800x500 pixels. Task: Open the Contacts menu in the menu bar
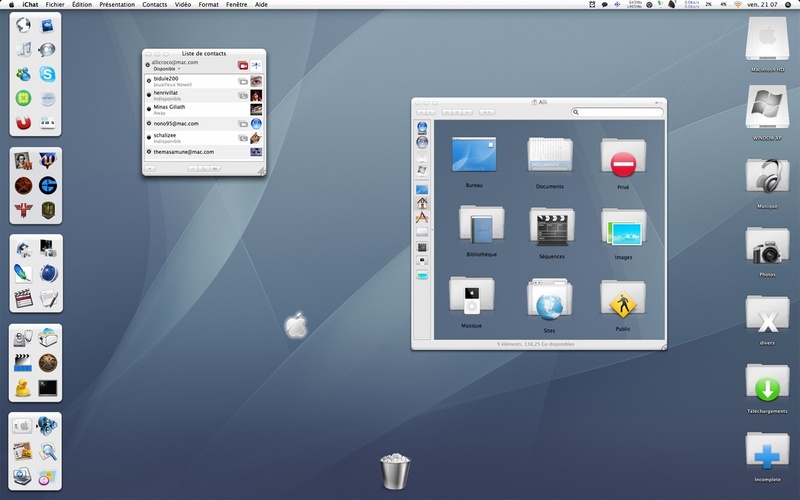155,5
